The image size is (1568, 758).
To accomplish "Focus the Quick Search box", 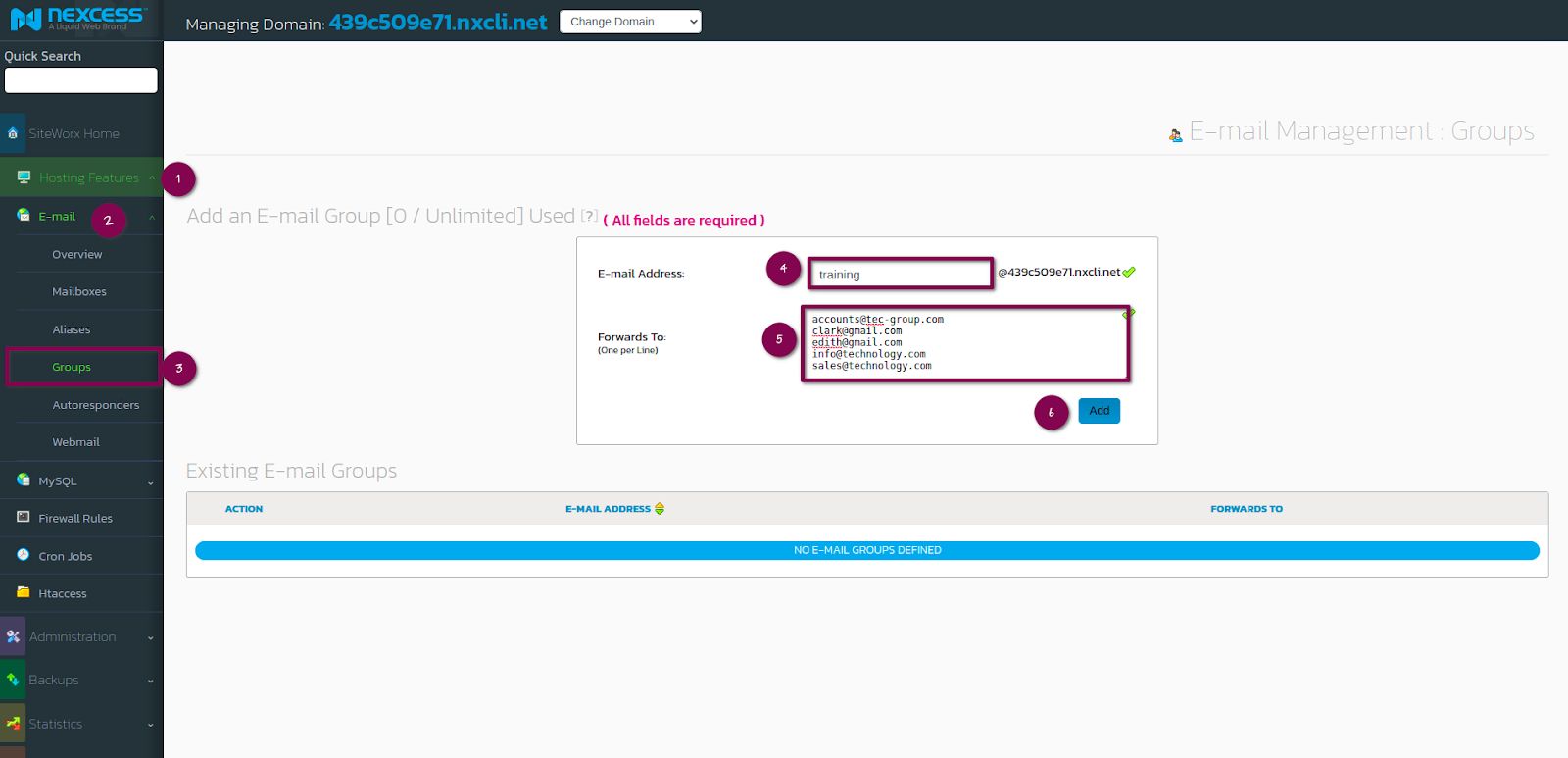I will point(81,80).
